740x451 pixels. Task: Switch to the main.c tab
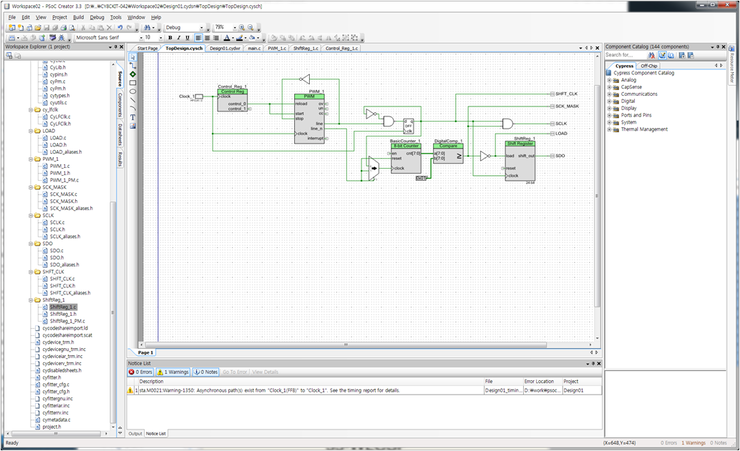coord(254,48)
